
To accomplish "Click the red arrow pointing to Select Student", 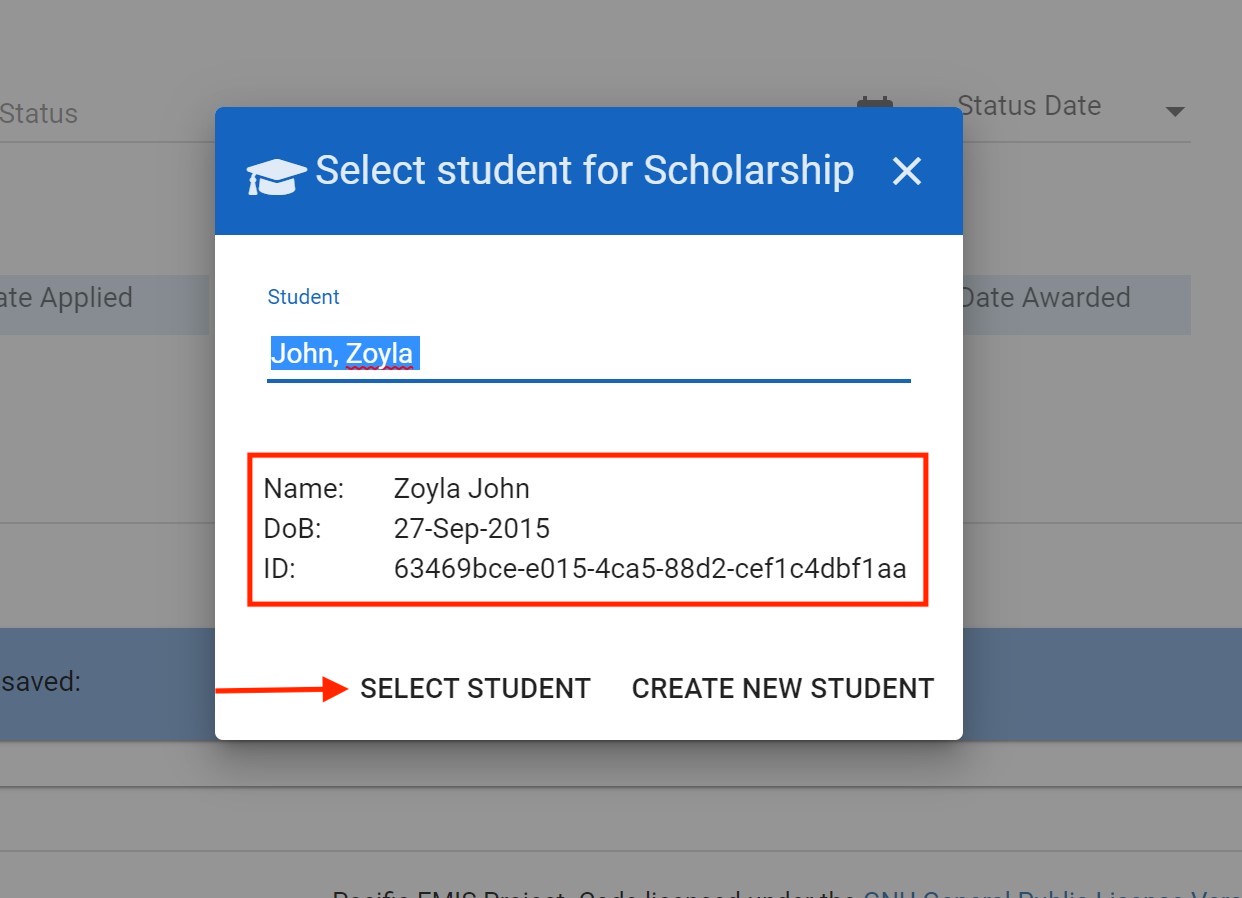I will pos(282,689).
